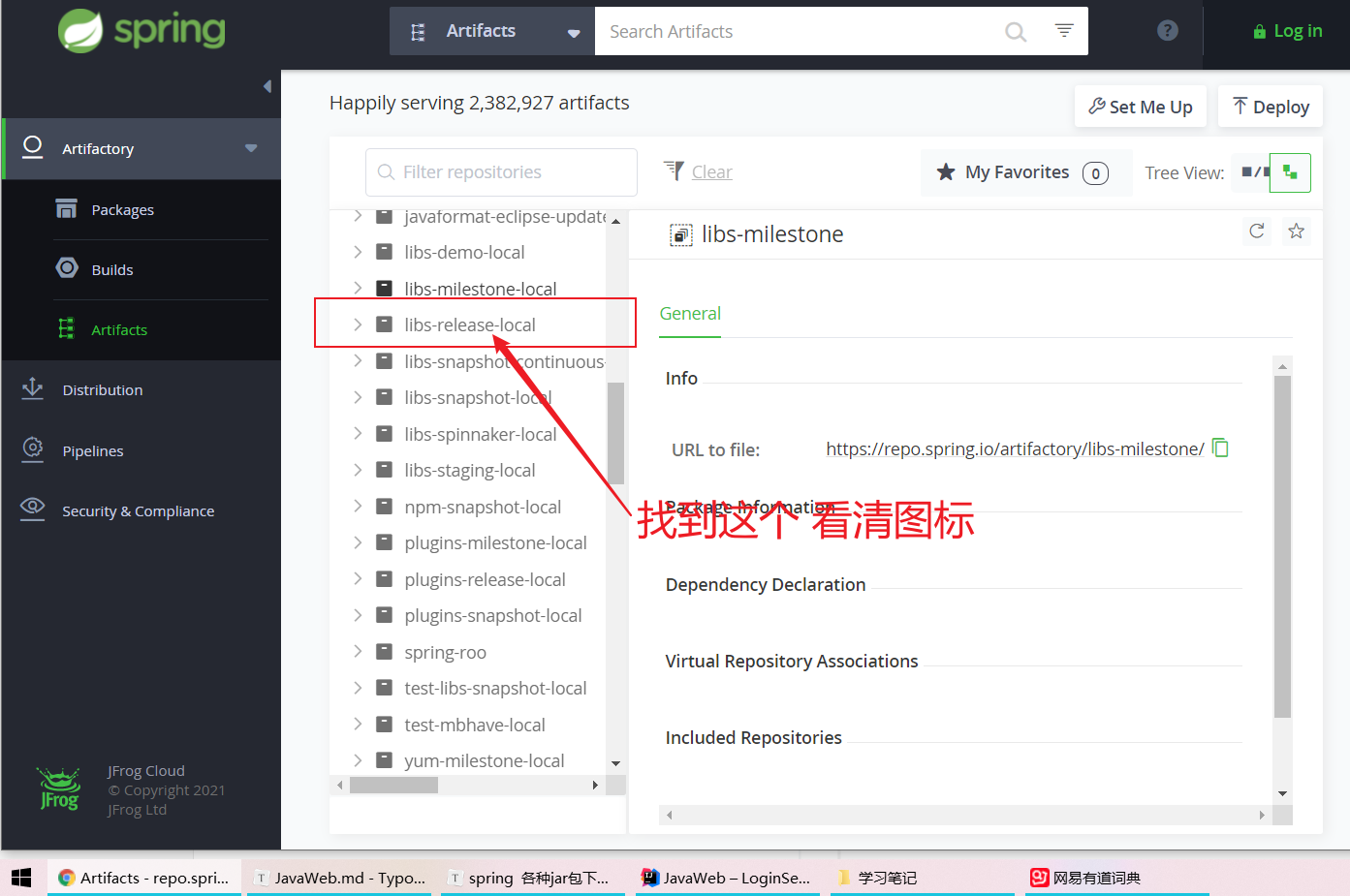Click the Deploy button
This screenshot has width=1350, height=896.
tap(1270, 106)
